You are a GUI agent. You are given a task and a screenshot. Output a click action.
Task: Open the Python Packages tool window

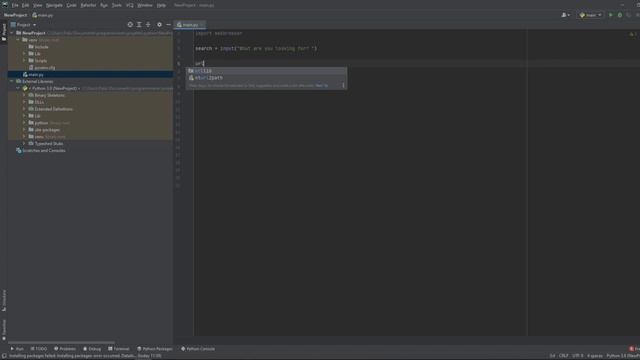[x=155, y=349]
